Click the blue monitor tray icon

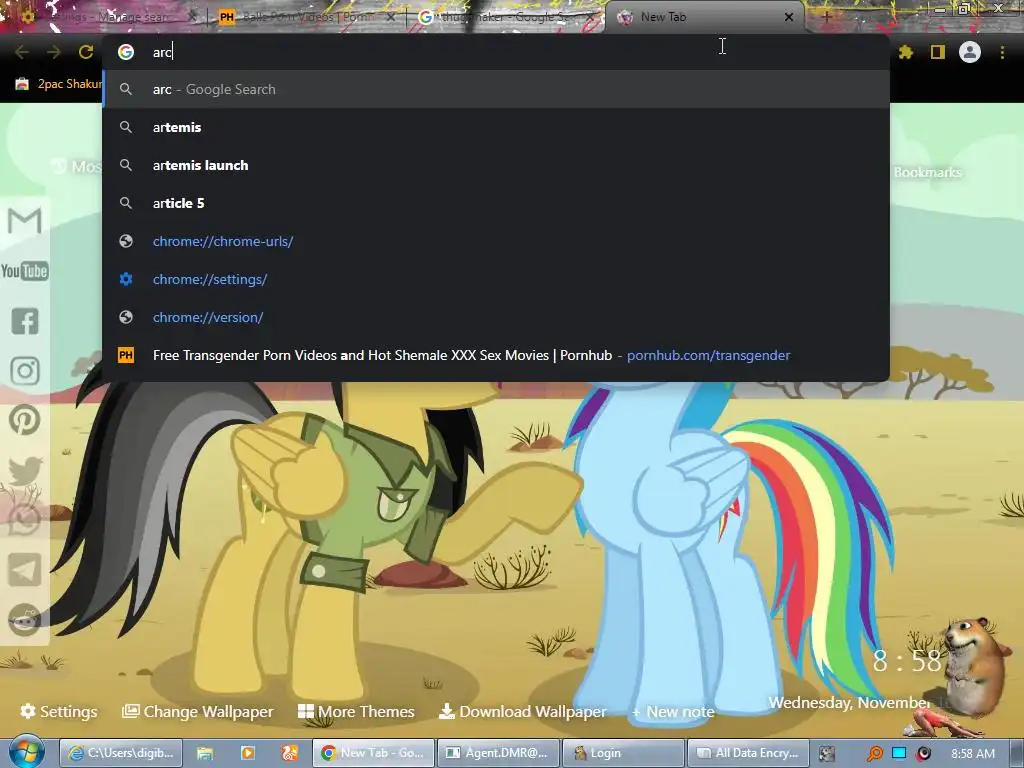pyautogui.click(x=899, y=753)
